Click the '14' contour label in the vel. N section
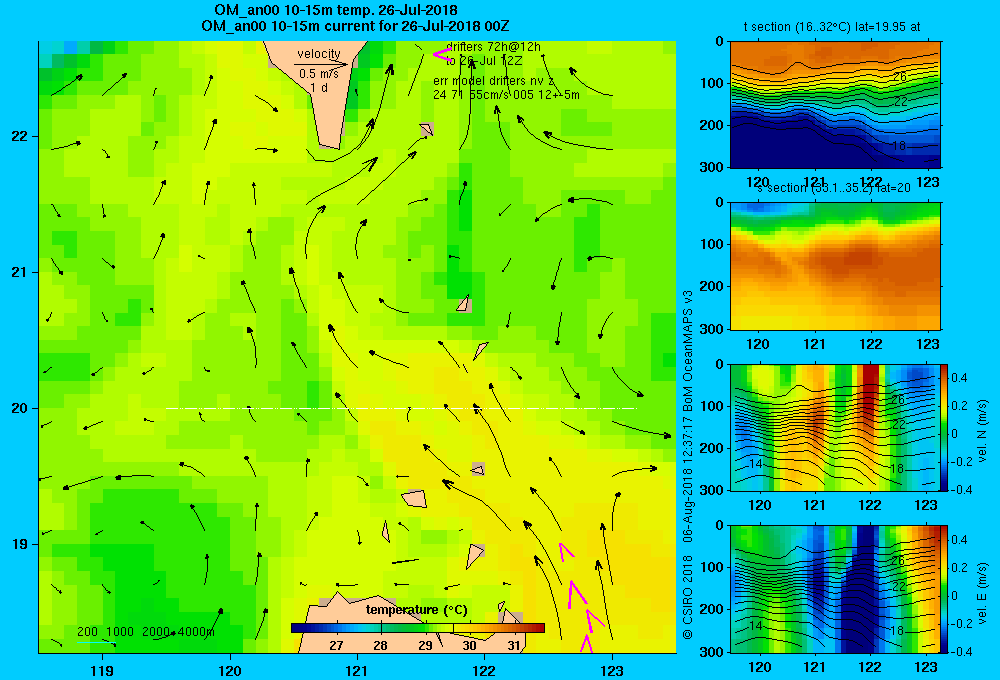 pyautogui.click(x=756, y=464)
